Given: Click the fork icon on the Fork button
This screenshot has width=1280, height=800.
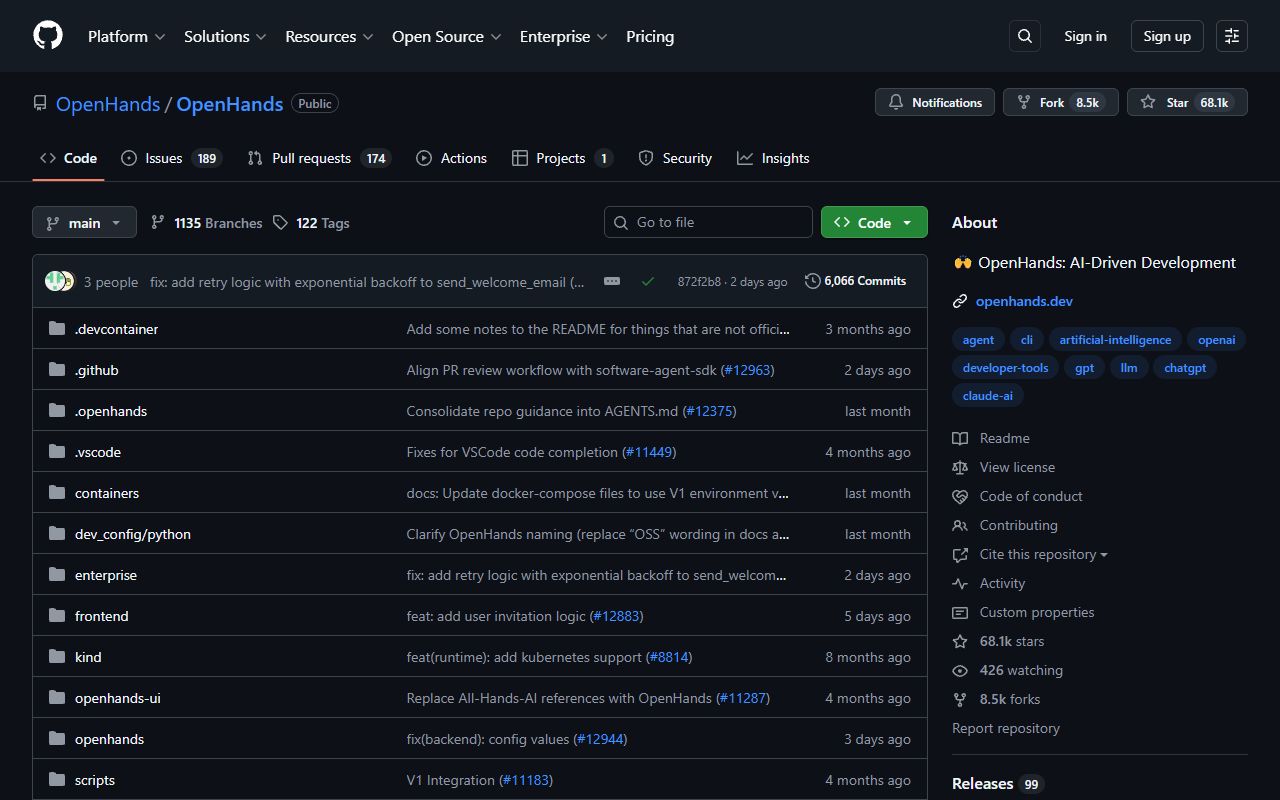Looking at the screenshot, I should 1023,101.
